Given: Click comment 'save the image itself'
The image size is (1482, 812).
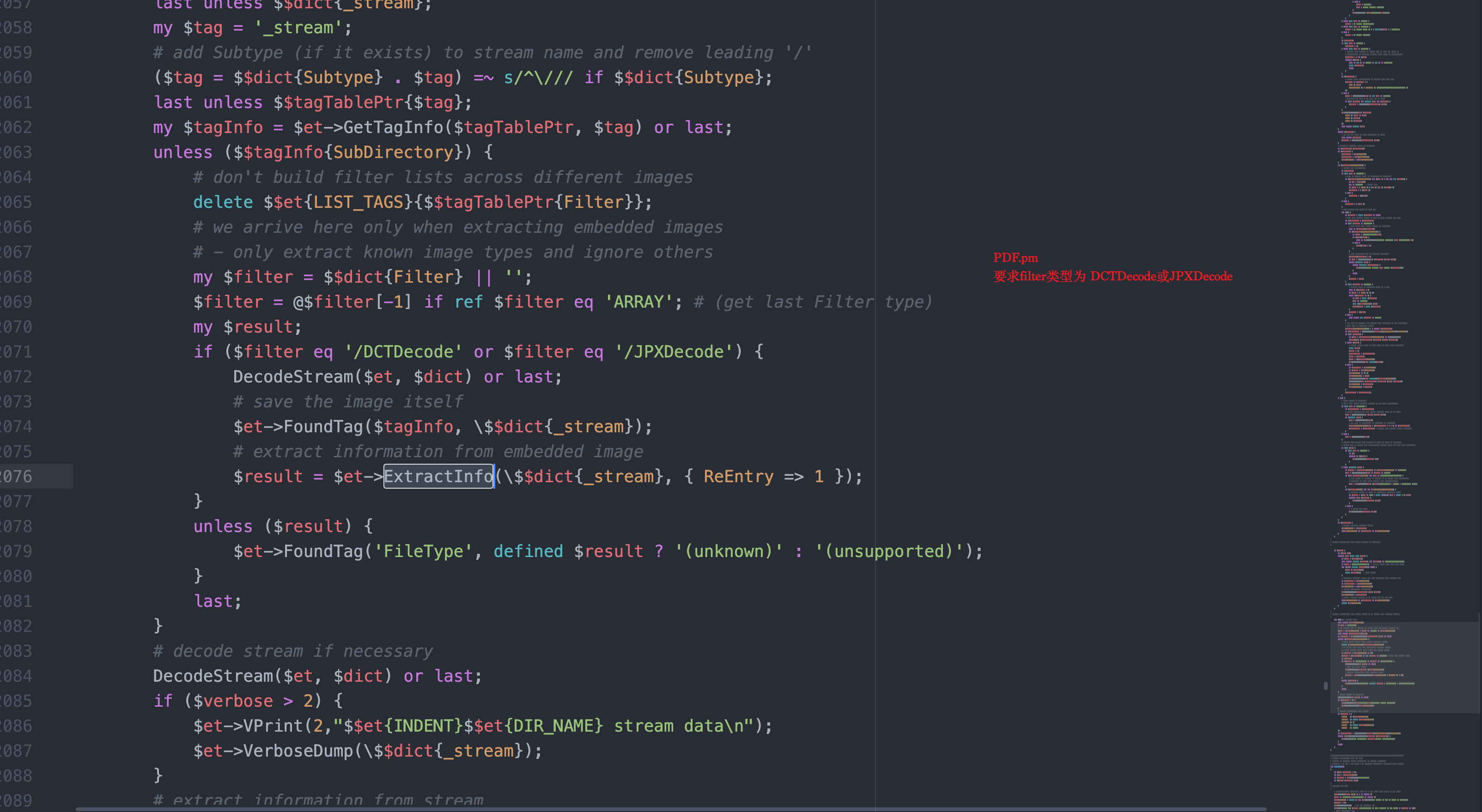Looking at the screenshot, I should click(x=348, y=401).
